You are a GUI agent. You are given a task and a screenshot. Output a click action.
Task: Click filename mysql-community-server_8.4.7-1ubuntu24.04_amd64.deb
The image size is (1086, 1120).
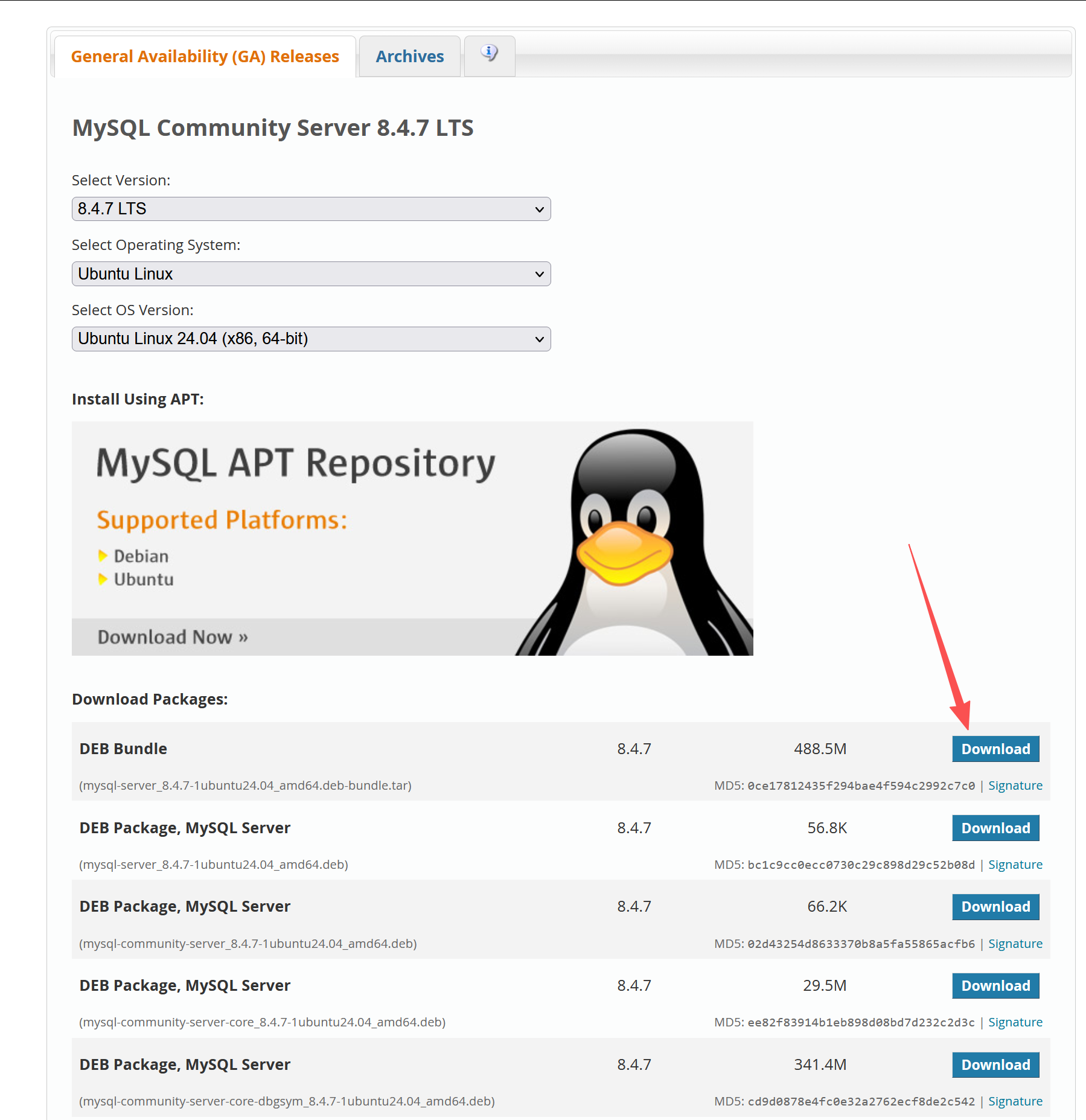(248, 944)
